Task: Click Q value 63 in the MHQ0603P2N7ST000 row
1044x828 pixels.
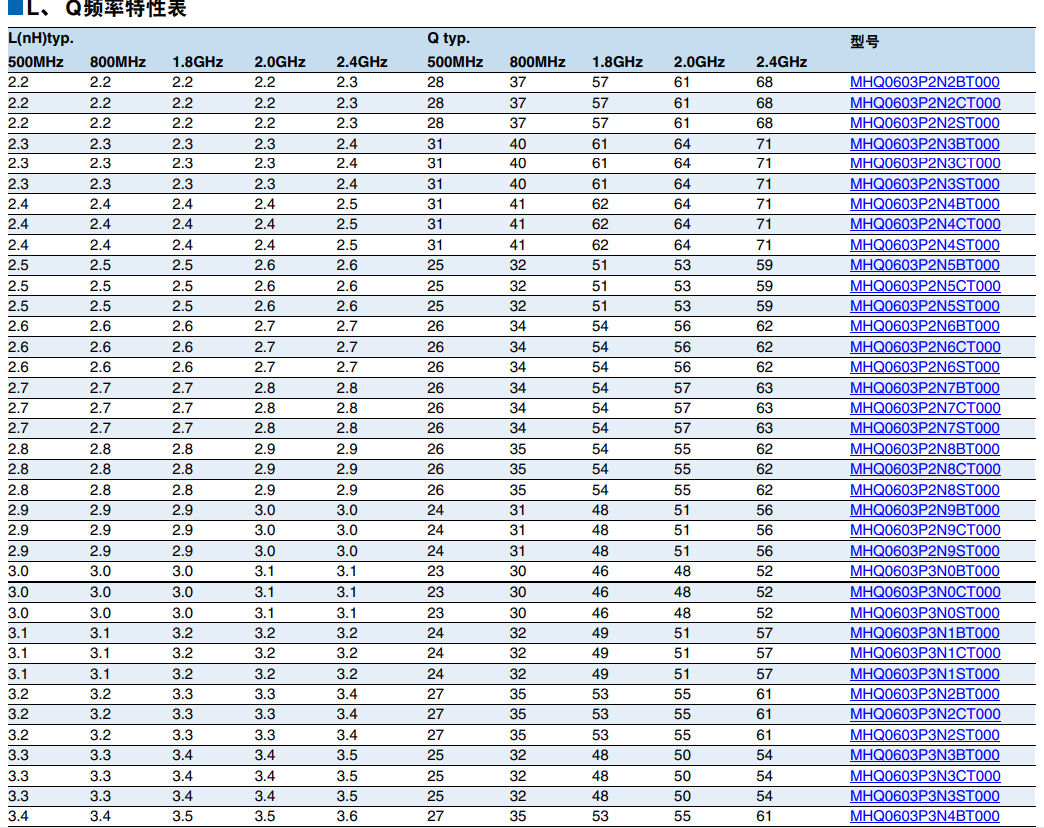Action: pyautogui.click(x=764, y=428)
